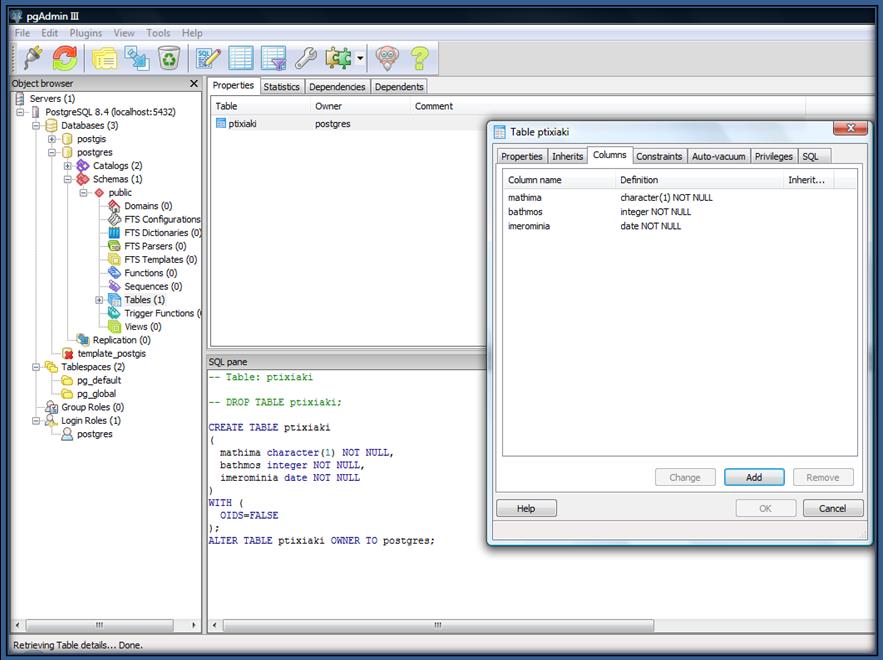Open the Tools menu
883x660 pixels.
pyautogui.click(x=158, y=33)
